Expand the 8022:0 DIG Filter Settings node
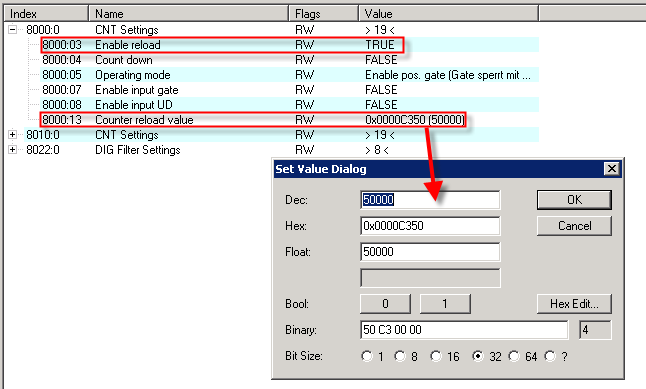646x389 pixels. pos(12,150)
